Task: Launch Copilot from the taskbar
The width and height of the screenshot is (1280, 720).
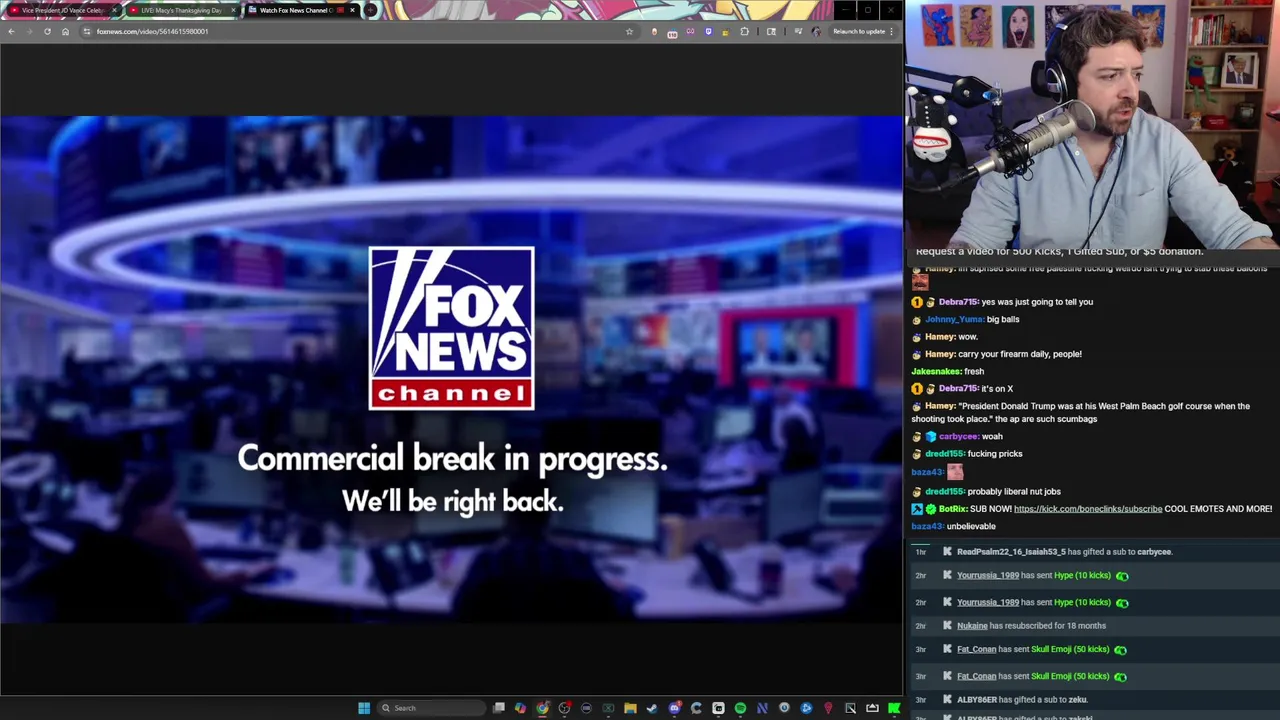Action: pyautogui.click(x=520, y=708)
